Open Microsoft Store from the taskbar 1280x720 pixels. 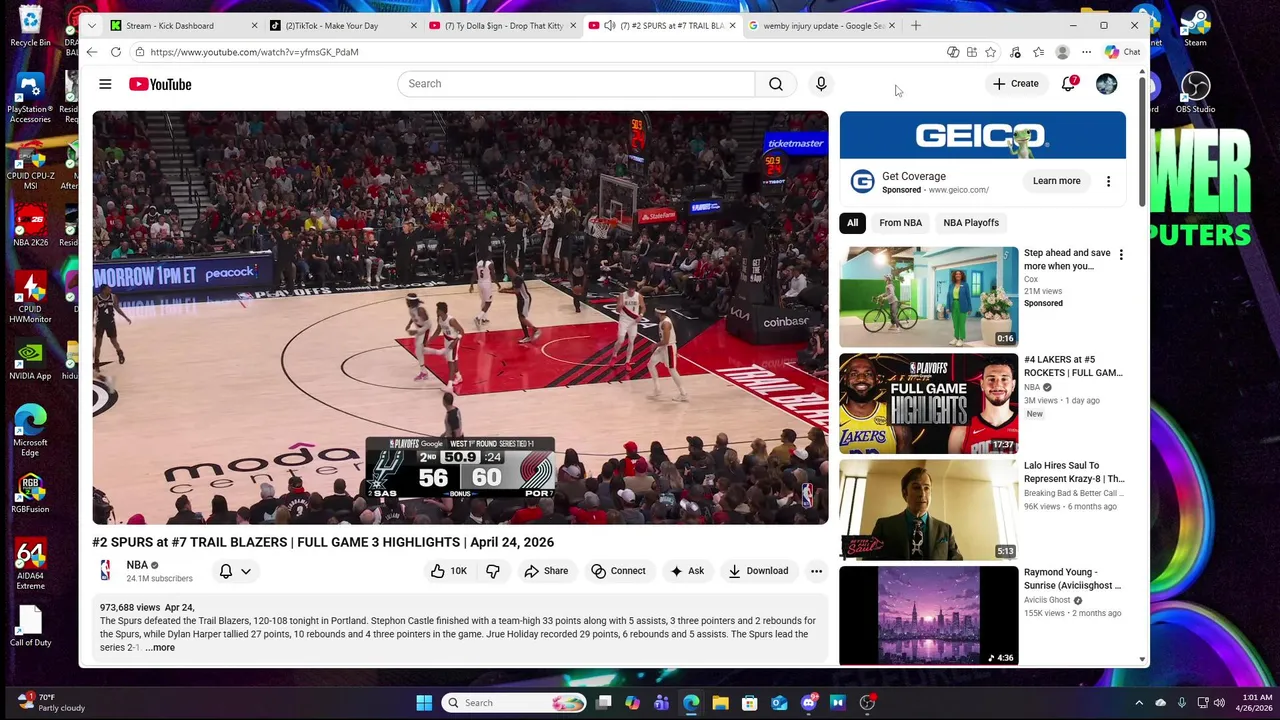click(x=749, y=703)
